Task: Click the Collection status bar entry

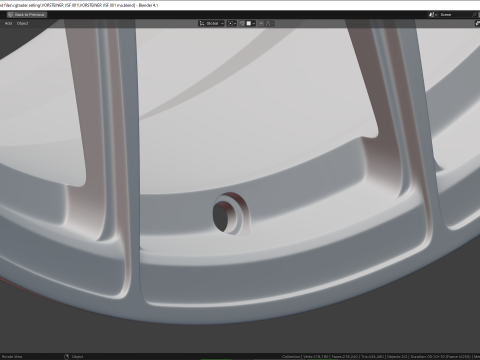Action: tap(291, 357)
